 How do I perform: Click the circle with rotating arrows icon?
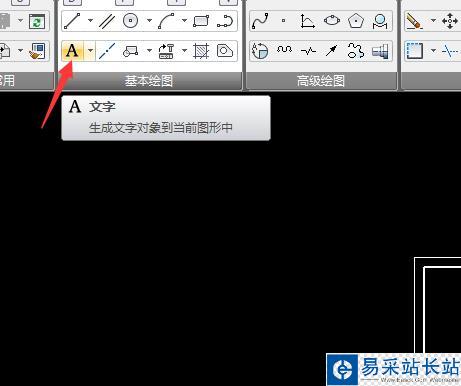pyautogui.click(x=260, y=51)
